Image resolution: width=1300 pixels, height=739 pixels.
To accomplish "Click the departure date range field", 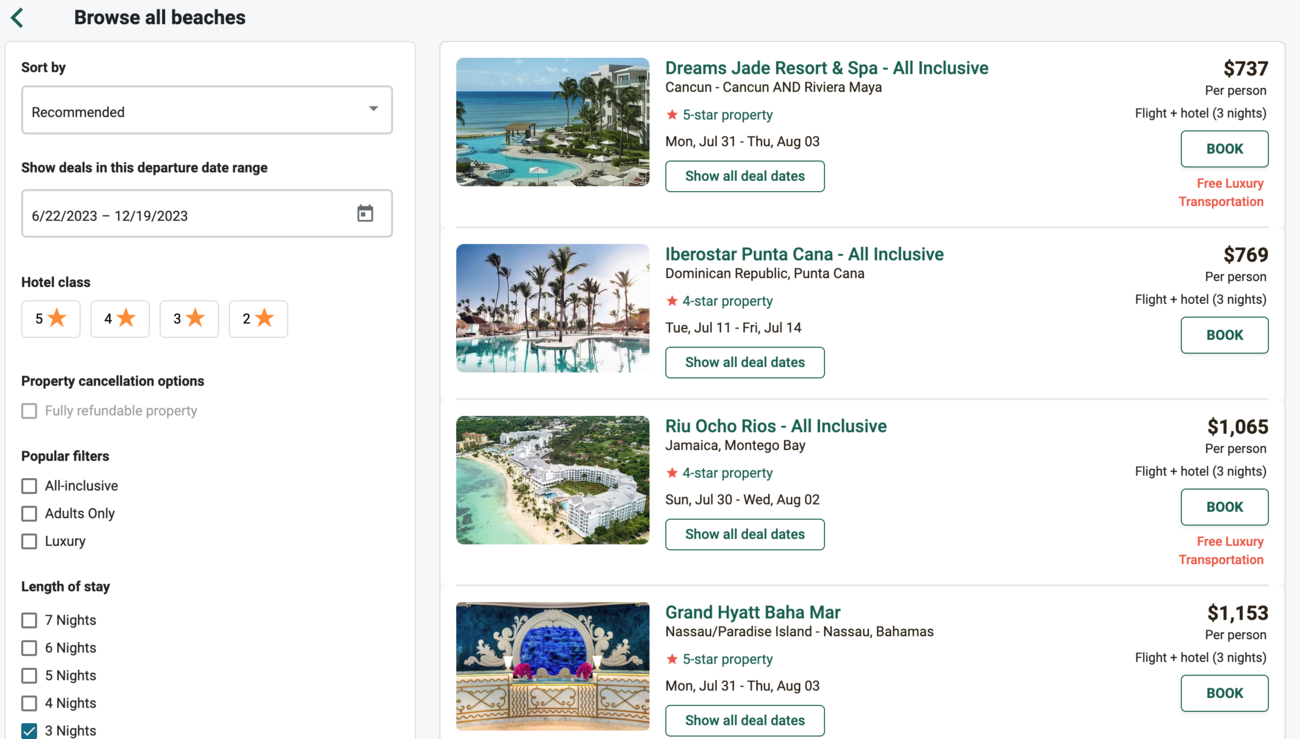I will click(185, 215).
